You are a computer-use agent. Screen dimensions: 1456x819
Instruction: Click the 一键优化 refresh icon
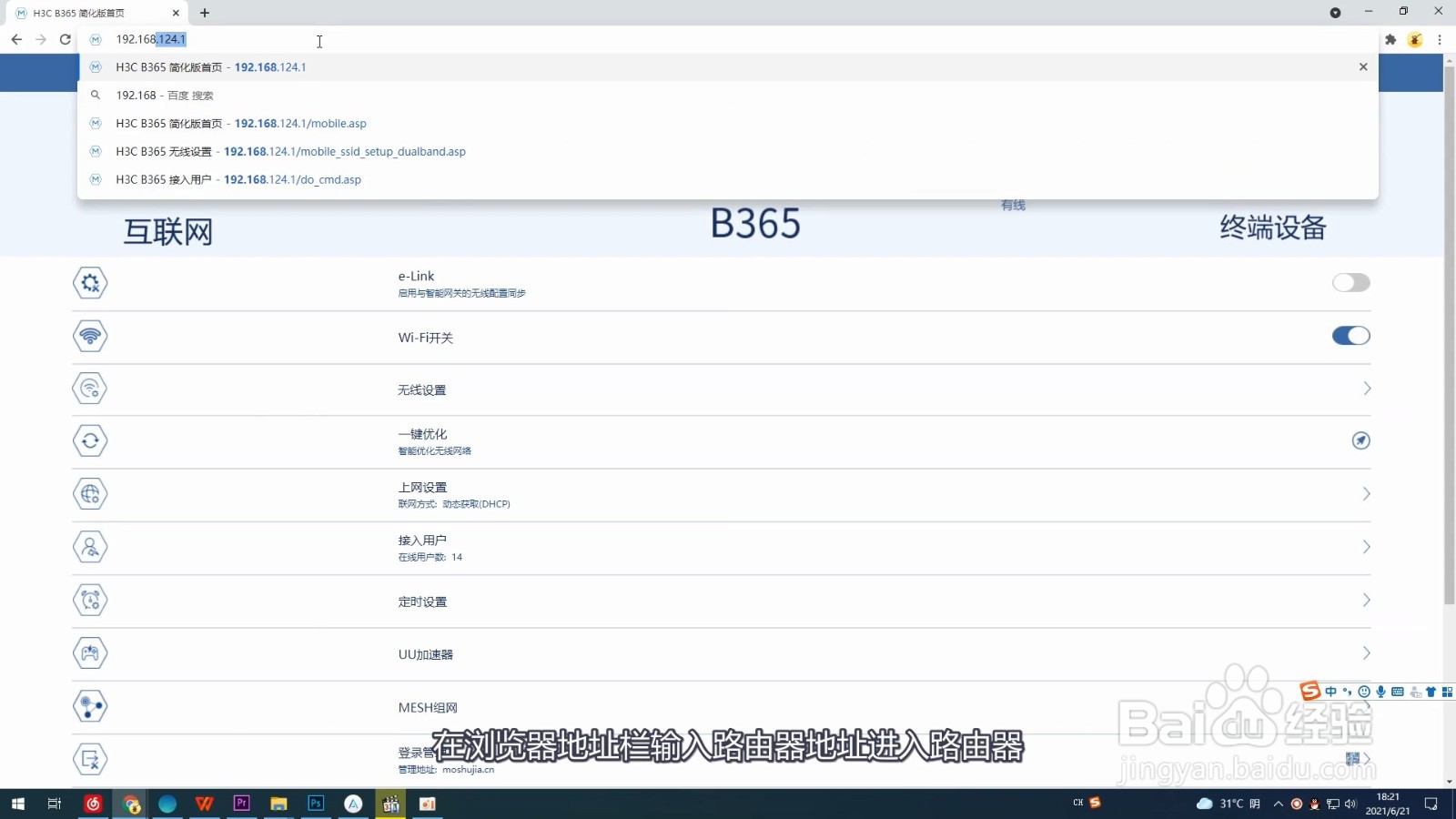90,441
